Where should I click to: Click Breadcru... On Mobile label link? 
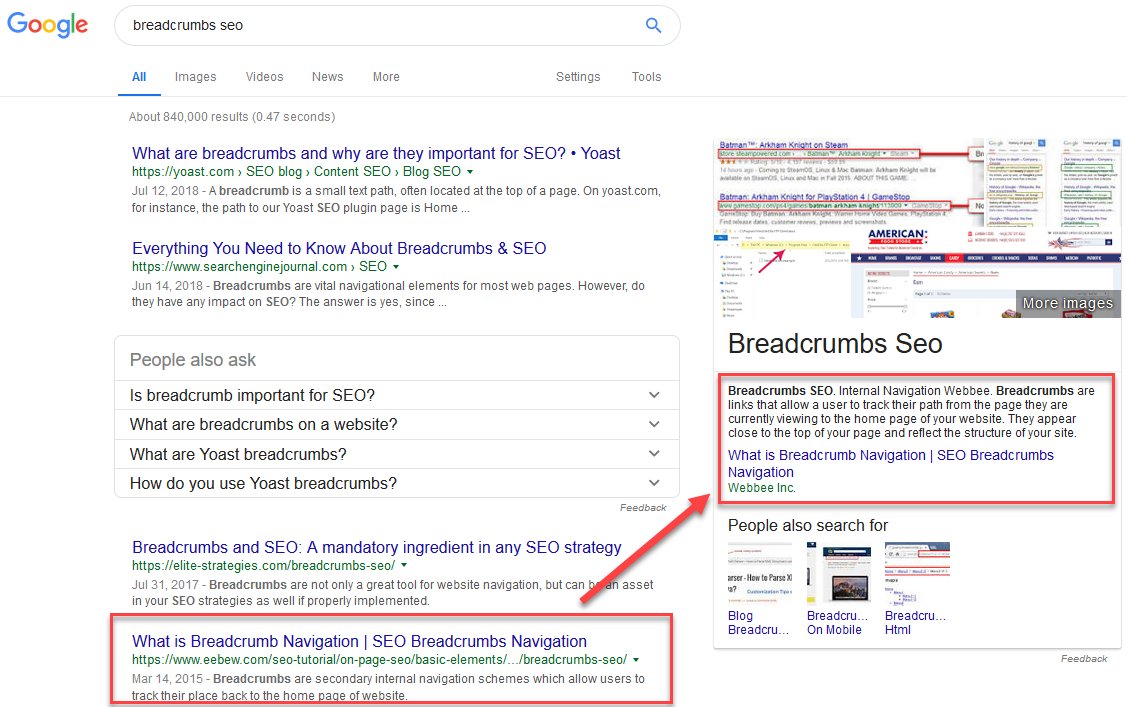pyautogui.click(x=837, y=623)
